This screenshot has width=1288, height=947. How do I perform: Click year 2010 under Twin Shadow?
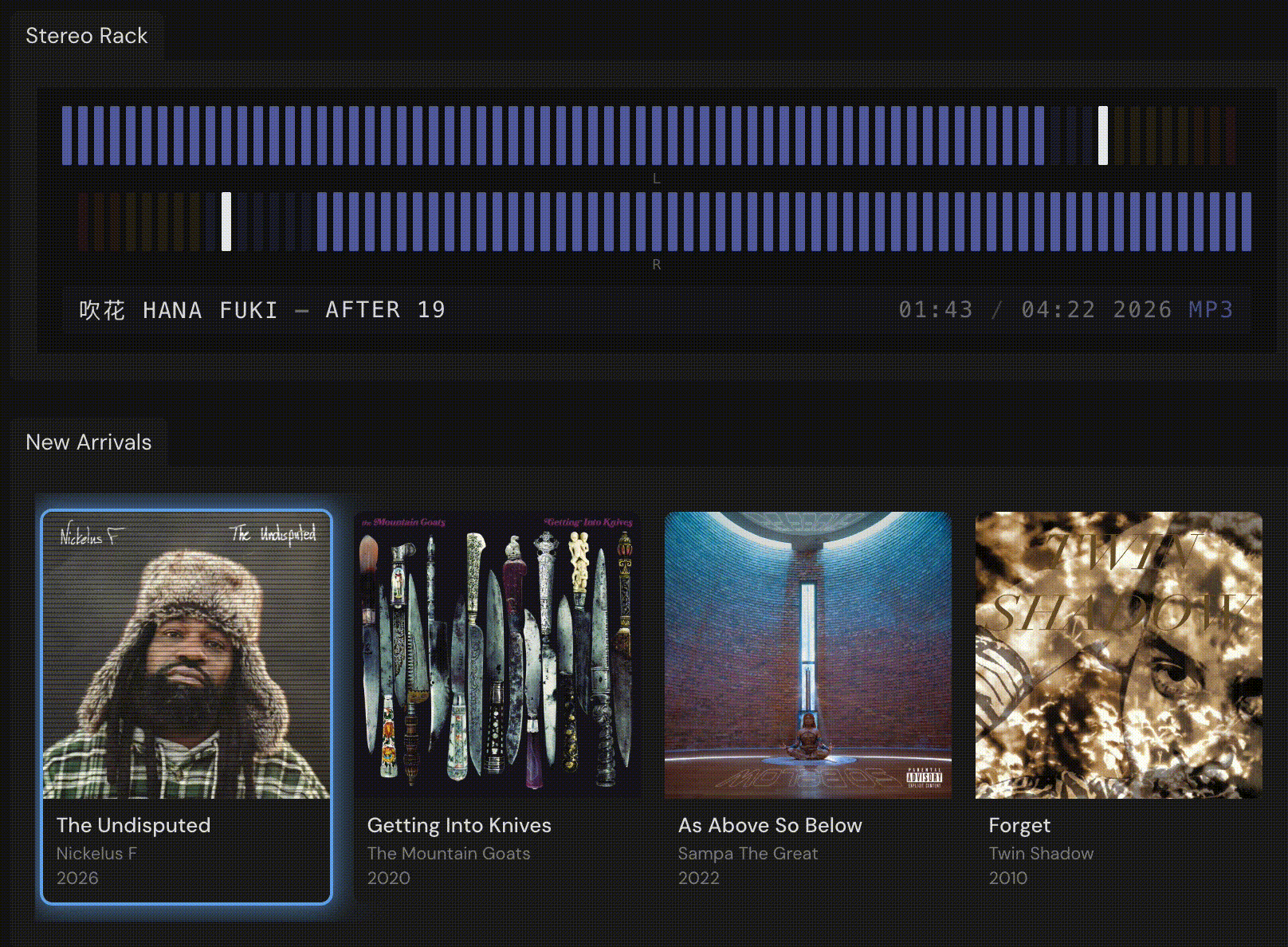[x=1007, y=878]
